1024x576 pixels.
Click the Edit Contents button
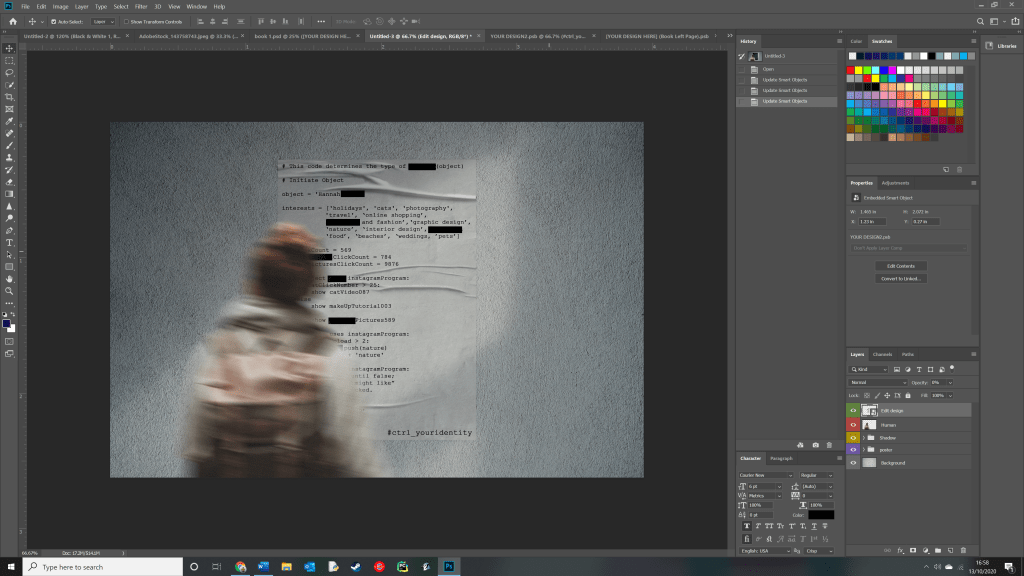click(x=900, y=266)
